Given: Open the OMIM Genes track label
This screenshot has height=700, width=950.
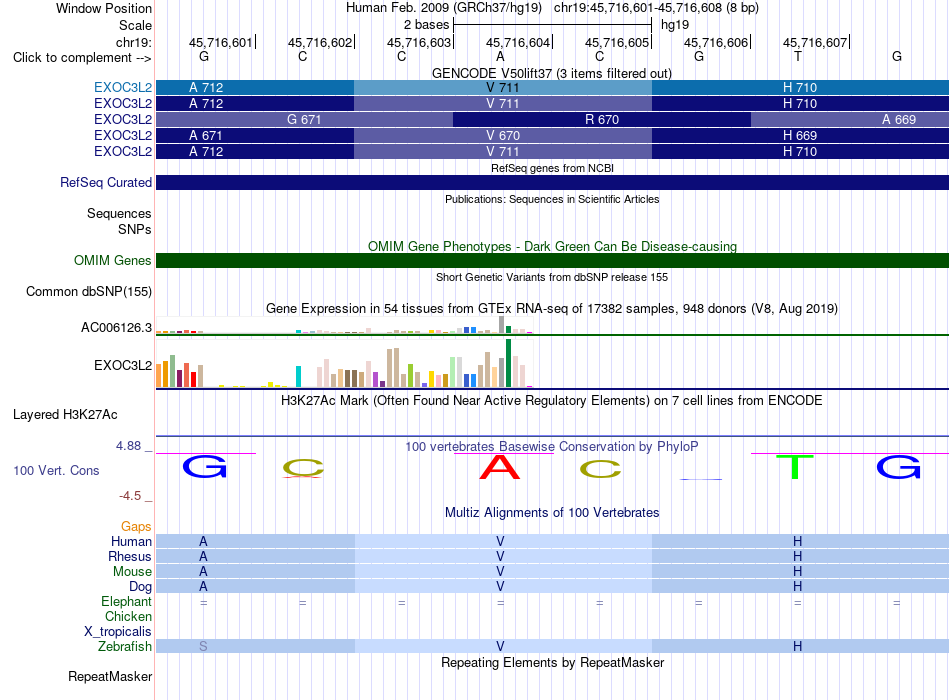Looking at the screenshot, I should [112, 261].
